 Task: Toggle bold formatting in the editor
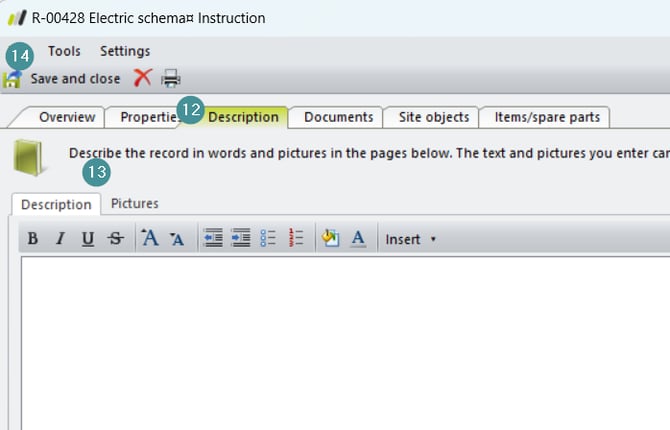pos(33,239)
